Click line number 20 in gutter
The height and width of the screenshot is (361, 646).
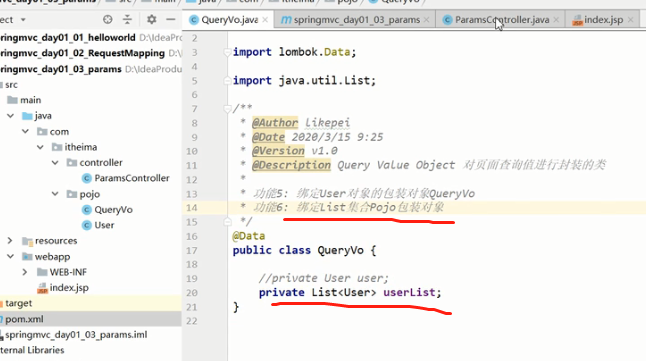pyautogui.click(x=192, y=293)
